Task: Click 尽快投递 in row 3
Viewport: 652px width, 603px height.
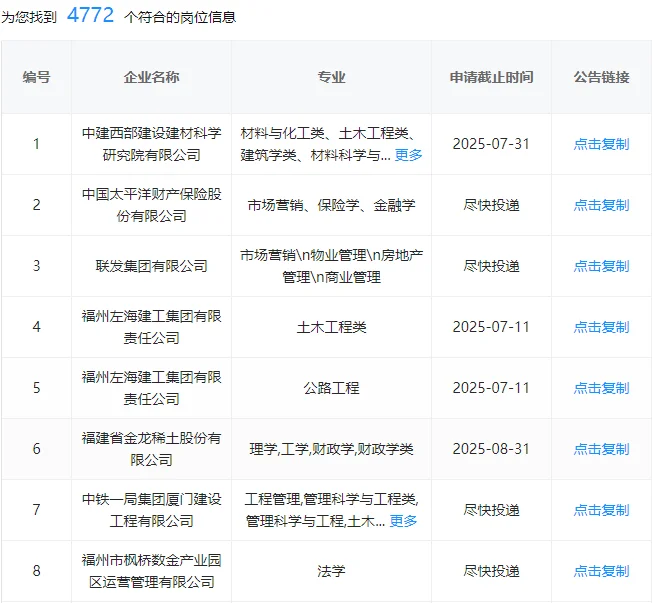Action: click(491, 266)
